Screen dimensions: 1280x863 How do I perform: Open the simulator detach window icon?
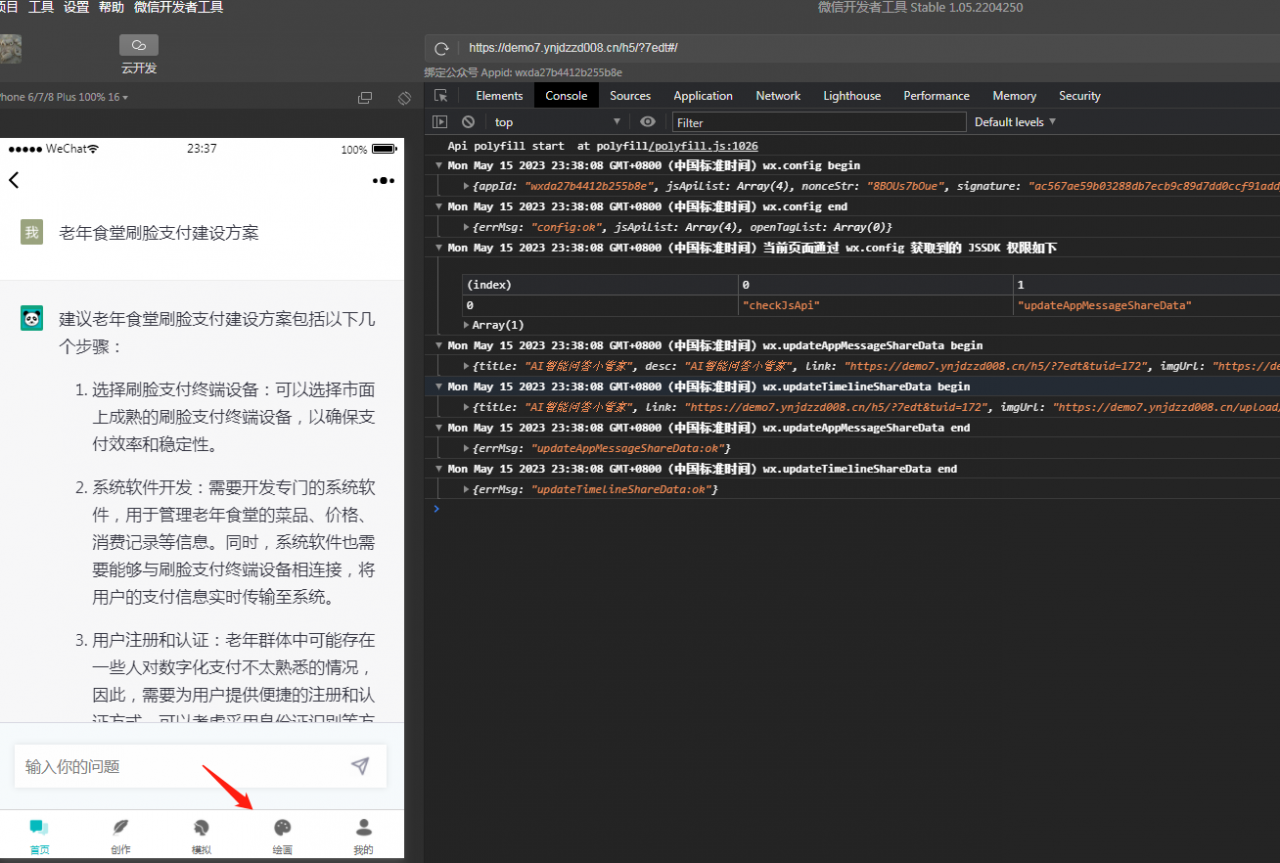365,98
